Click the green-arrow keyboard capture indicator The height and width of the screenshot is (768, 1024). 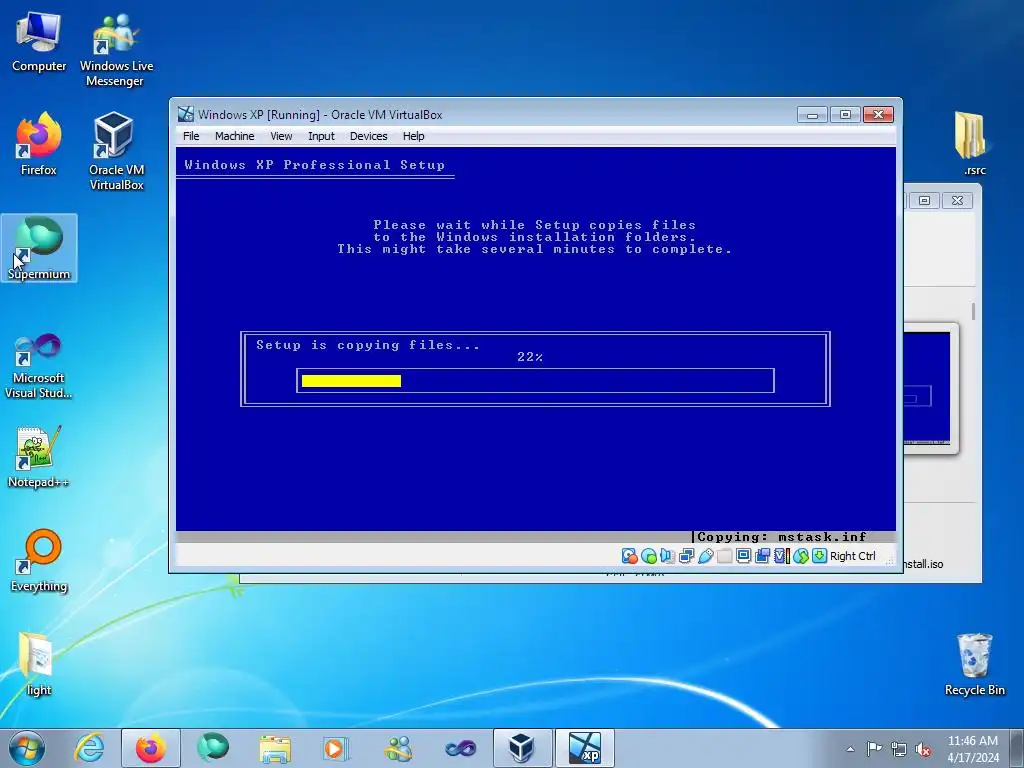coord(819,556)
